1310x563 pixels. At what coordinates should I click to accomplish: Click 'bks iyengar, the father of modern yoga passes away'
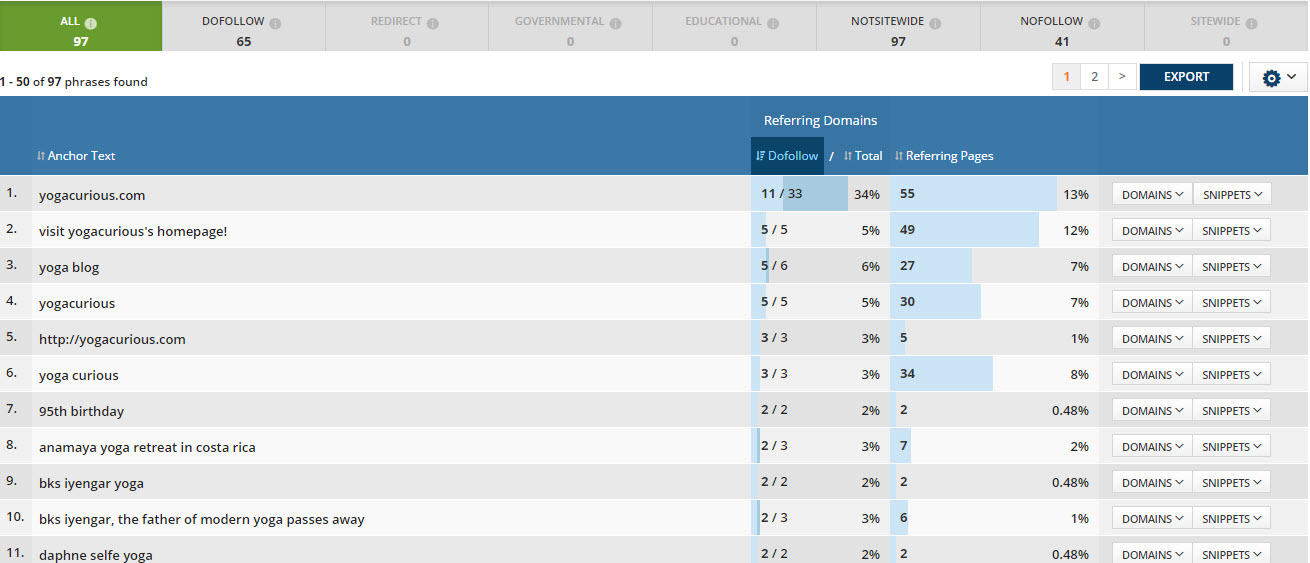tap(202, 519)
